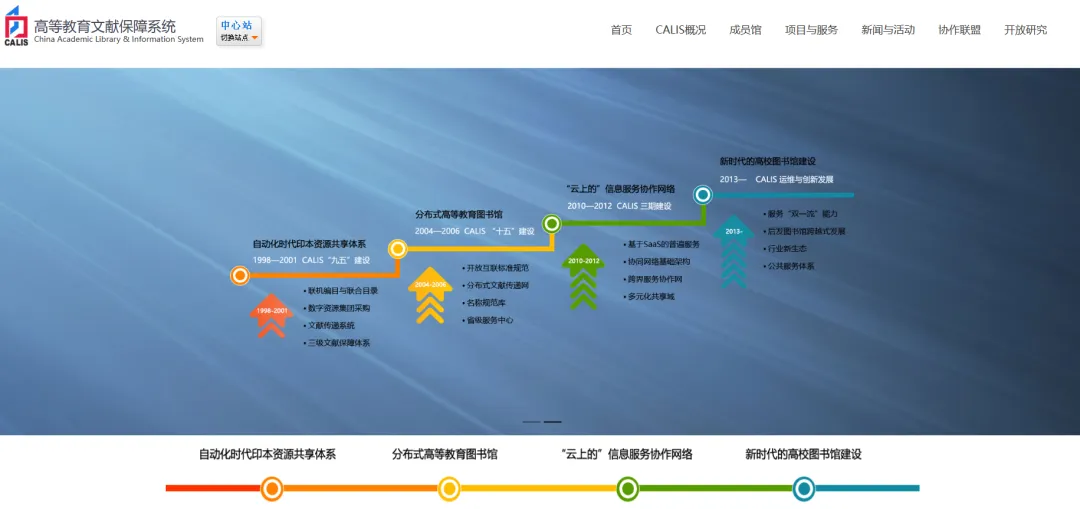1080x509 pixels.
Task: Click bullet 基于SaaS的普遍服务
Action: click(x=661, y=245)
